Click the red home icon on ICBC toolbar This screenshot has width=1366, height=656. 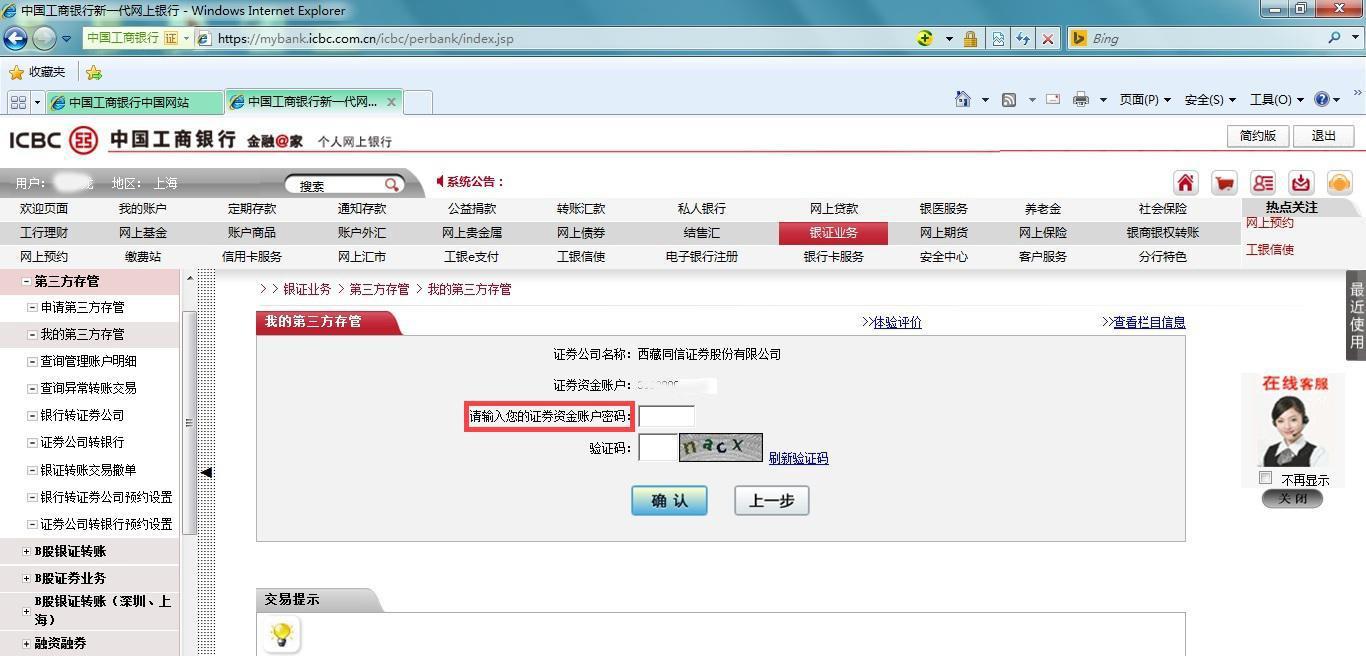(x=1185, y=183)
